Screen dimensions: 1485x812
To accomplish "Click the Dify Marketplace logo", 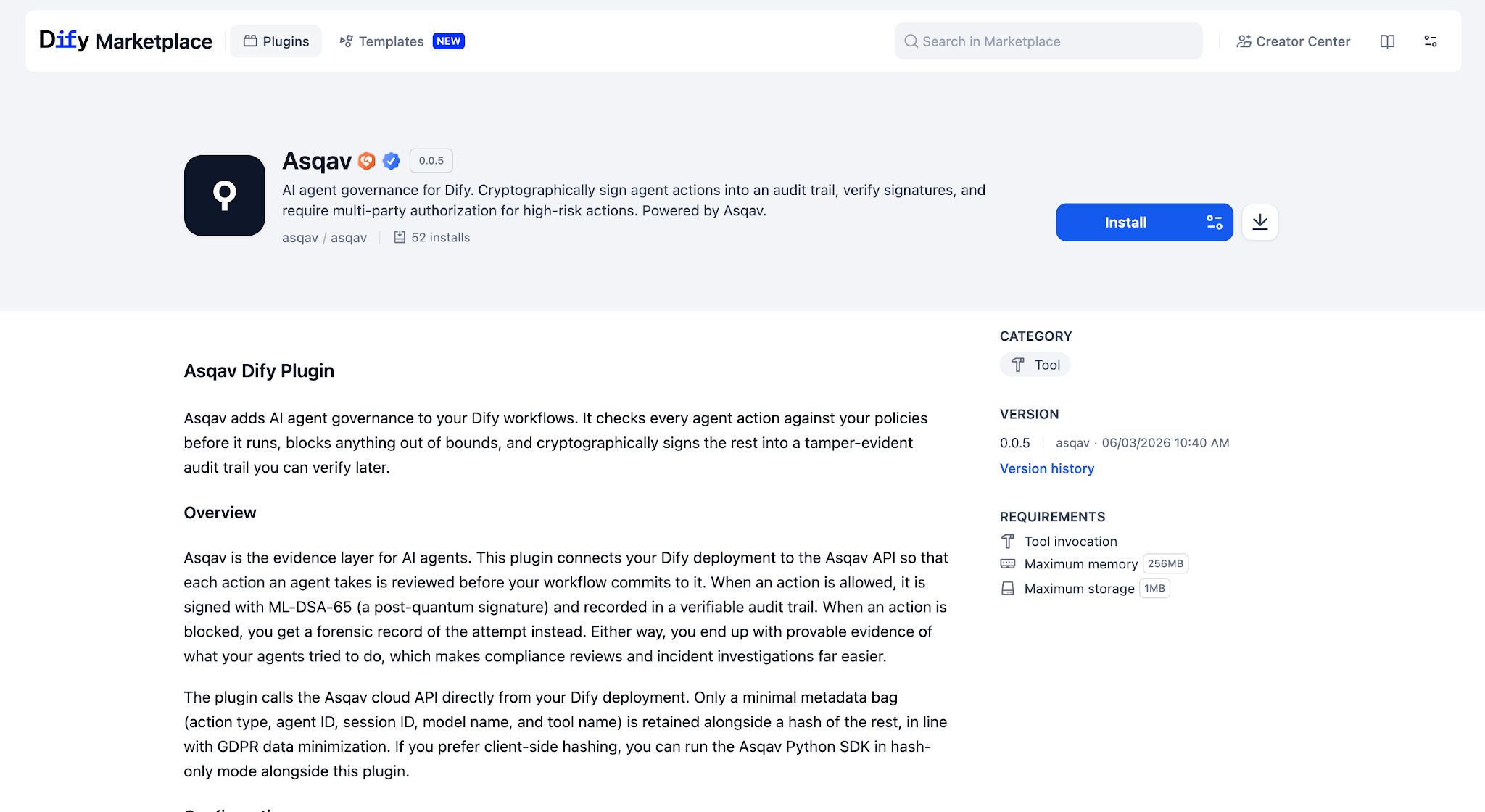I will 125,41.
